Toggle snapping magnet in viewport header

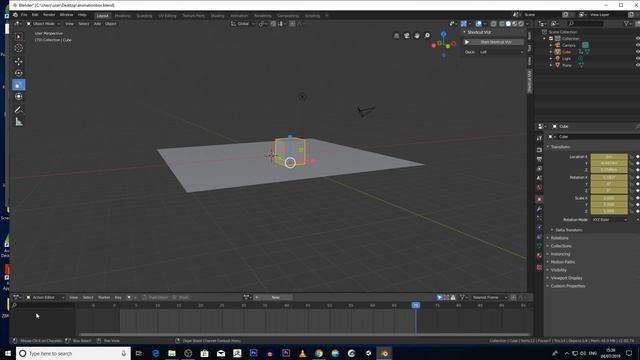click(x=273, y=24)
